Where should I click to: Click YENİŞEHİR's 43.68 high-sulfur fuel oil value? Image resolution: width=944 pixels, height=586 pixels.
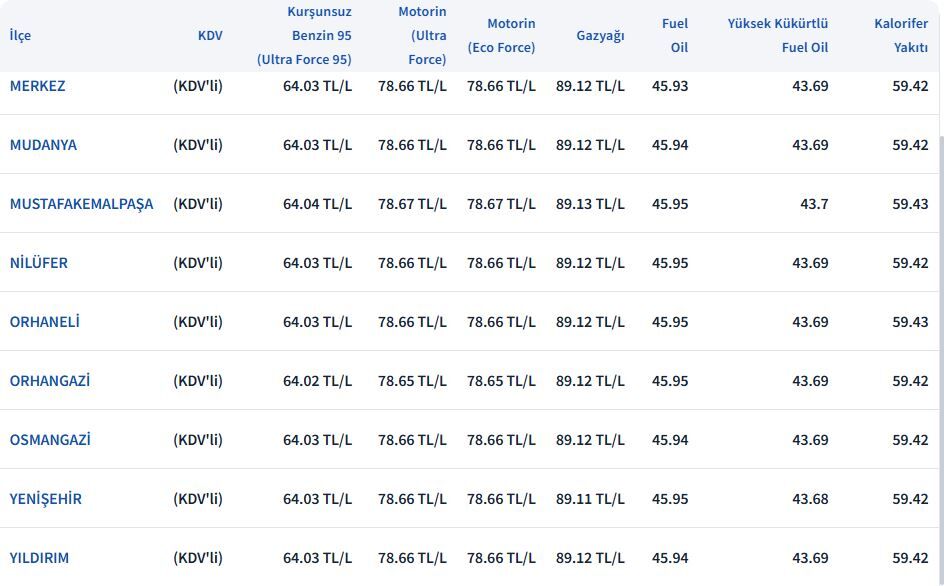(810, 499)
